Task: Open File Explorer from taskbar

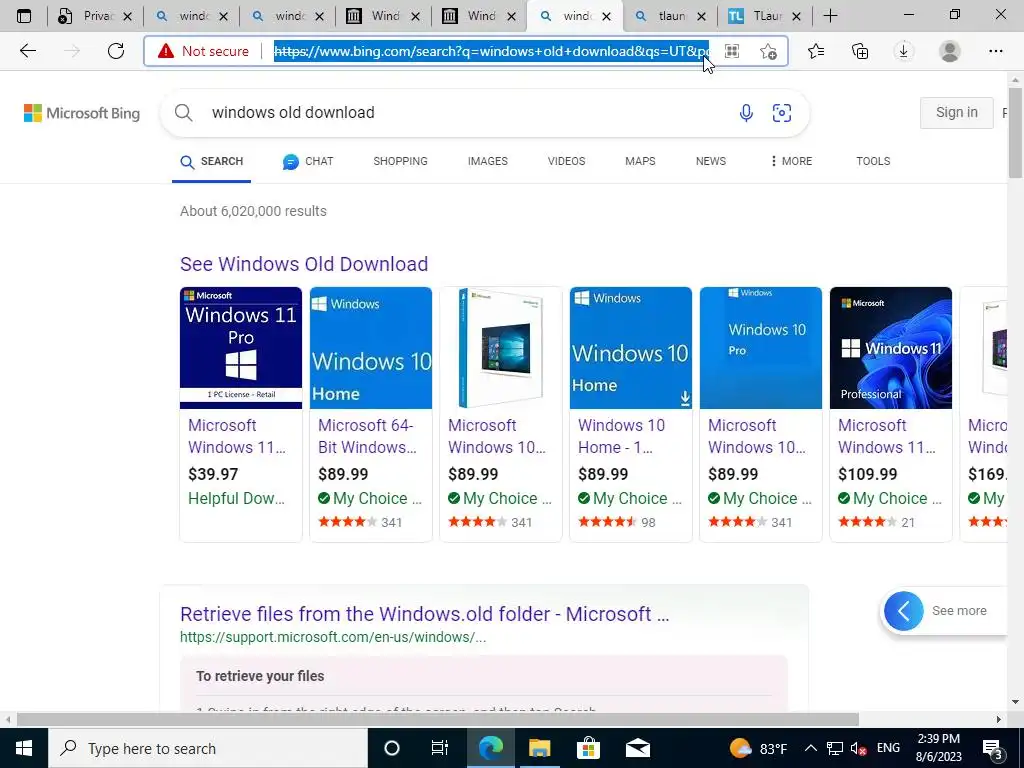Action: coord(539,748)
